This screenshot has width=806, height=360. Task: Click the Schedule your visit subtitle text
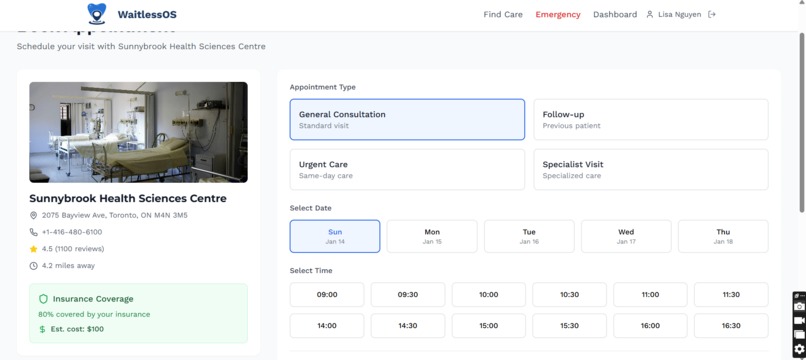141,46
